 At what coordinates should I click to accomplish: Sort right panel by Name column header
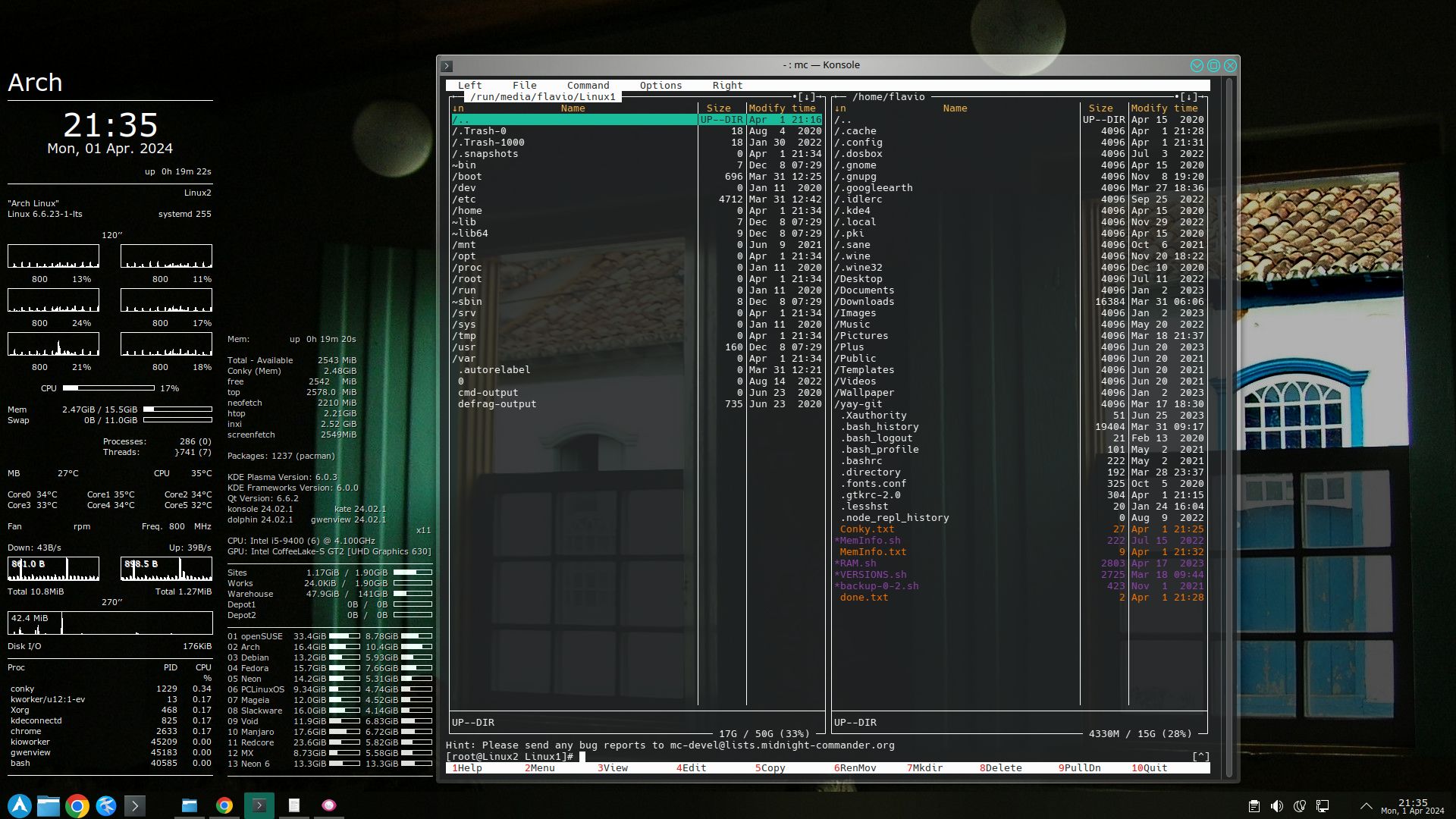coord(955,108)
